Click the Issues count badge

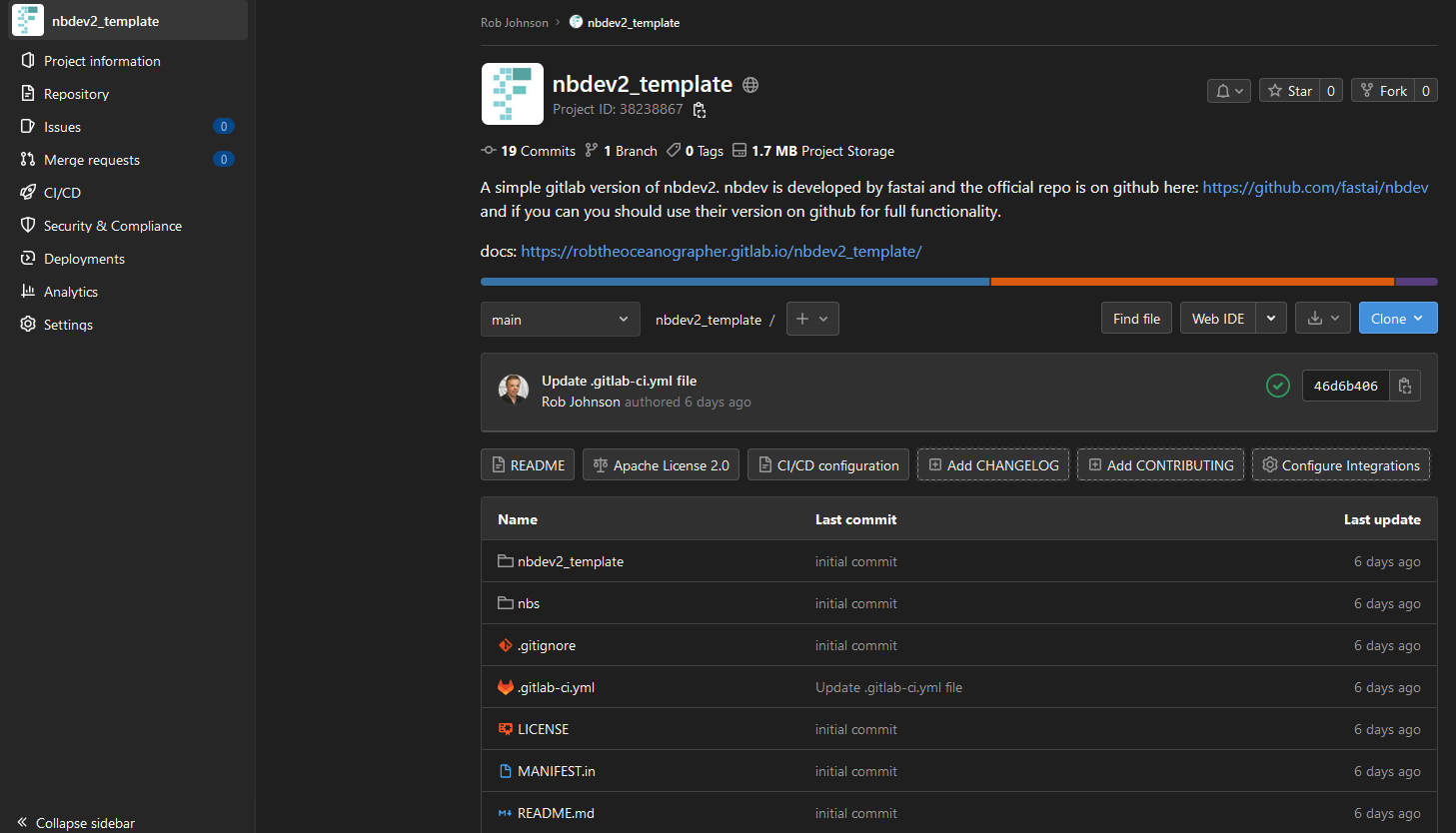[224, 127]
